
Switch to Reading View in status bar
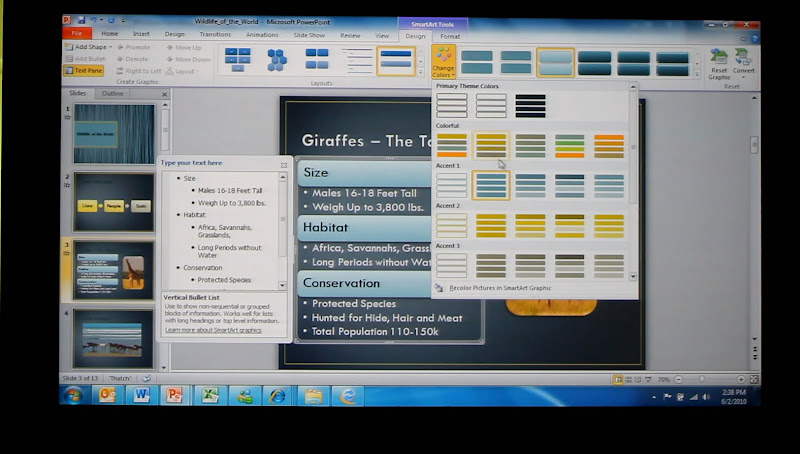[x=638, y=380]
